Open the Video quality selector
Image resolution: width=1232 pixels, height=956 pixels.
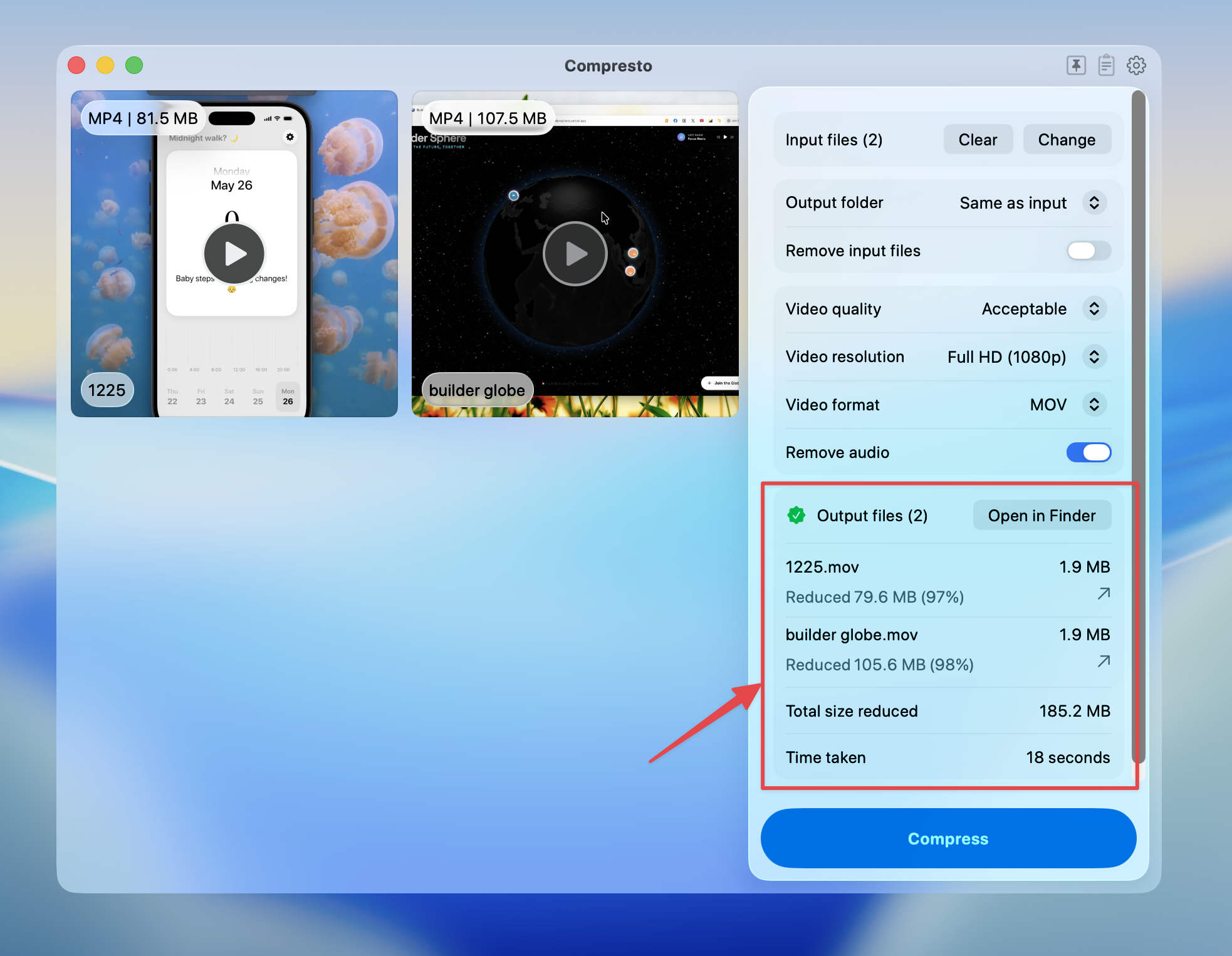coord(1094,309)
